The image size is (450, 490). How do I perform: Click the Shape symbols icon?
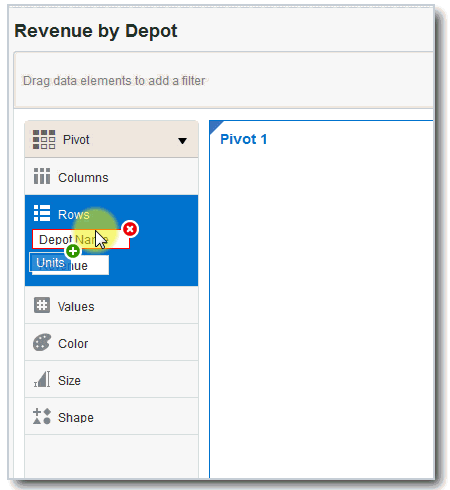[x=42, y=416]
